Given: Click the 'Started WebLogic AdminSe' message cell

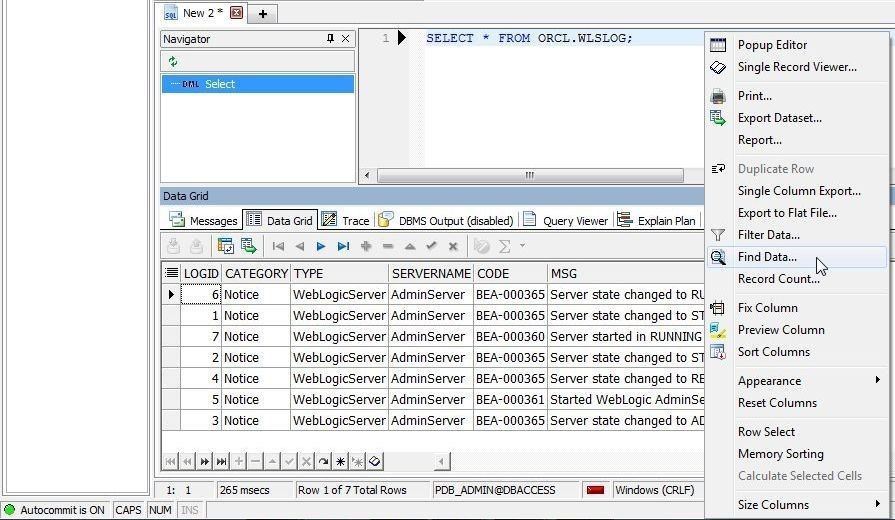Looking at the screenshot, I should click(626, 400).
